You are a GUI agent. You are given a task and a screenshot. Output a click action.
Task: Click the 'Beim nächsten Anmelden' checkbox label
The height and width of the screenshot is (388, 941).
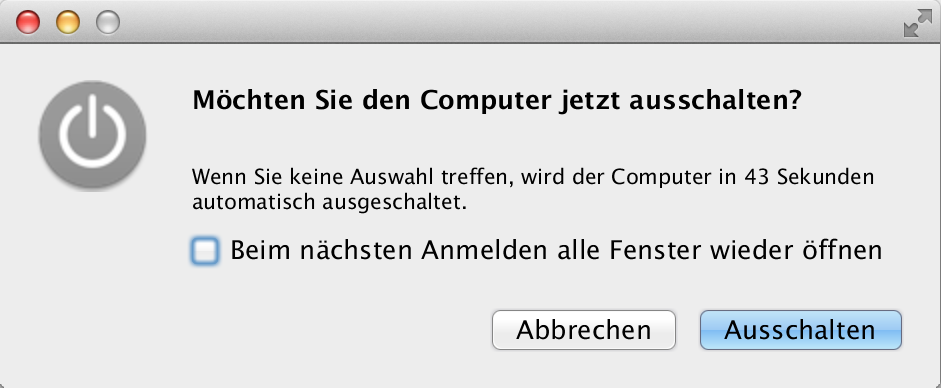(556, 251)
